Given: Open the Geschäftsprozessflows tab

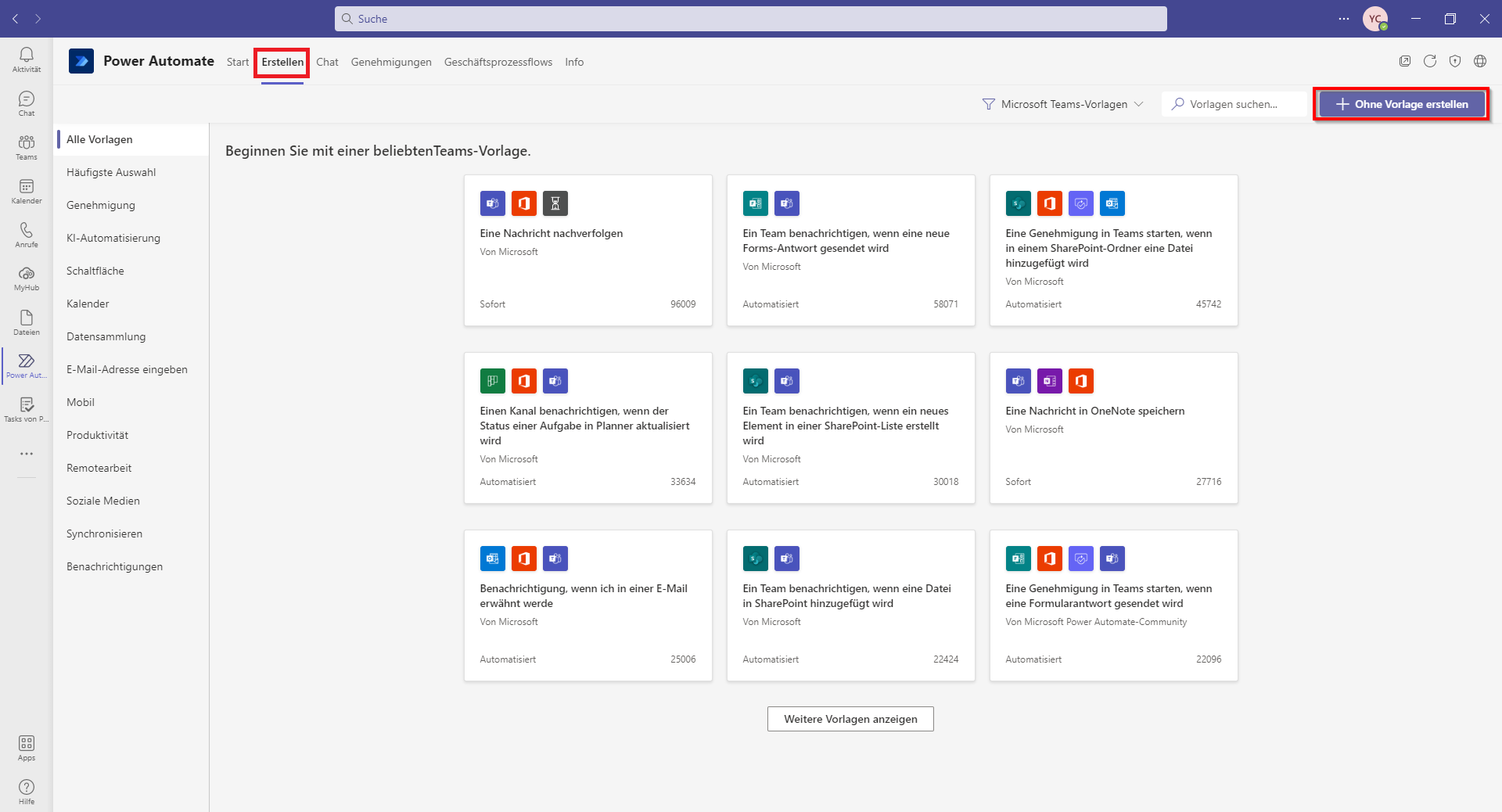Looking at the screenshot, I should [498, 62].
